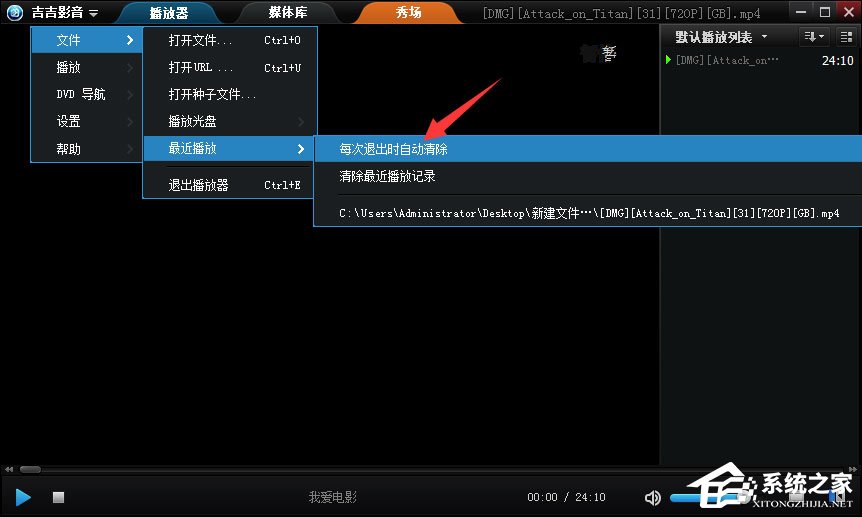Click the playlist view mode icon
Screen dimensions: 862x517
coord(847,37)
